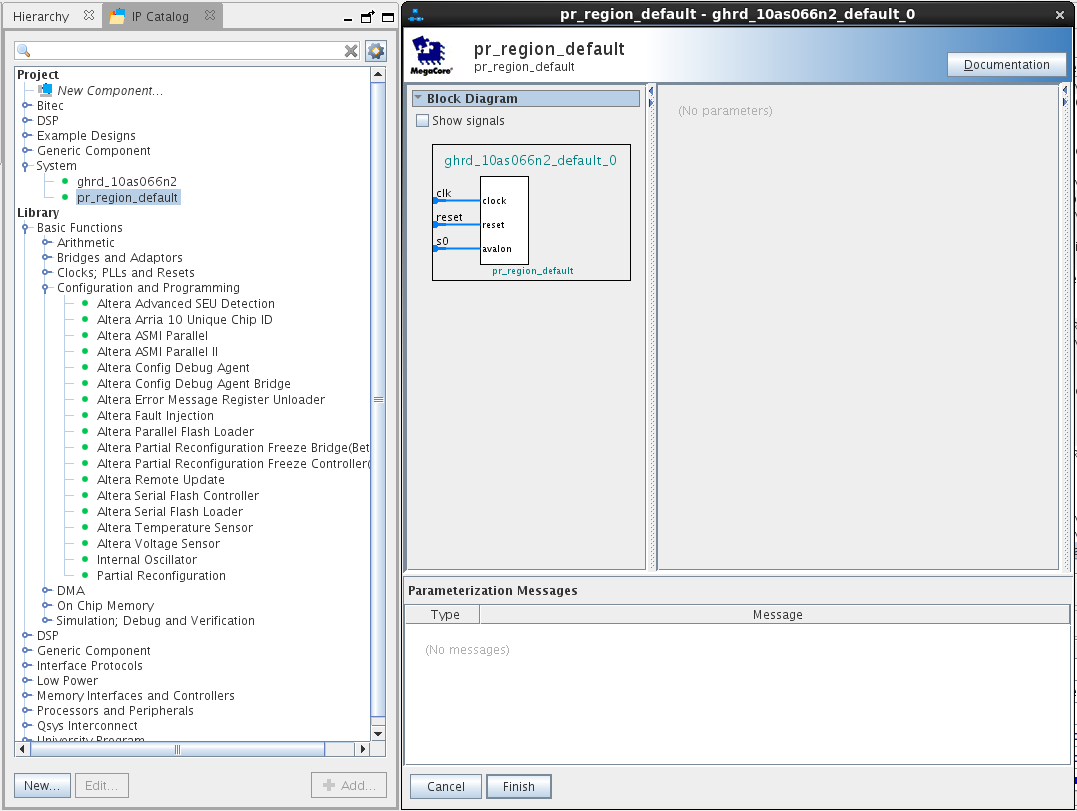Select Altera Advanced SEU Detection
This screenshot has height=811, width=1077.
click(185, 304)
